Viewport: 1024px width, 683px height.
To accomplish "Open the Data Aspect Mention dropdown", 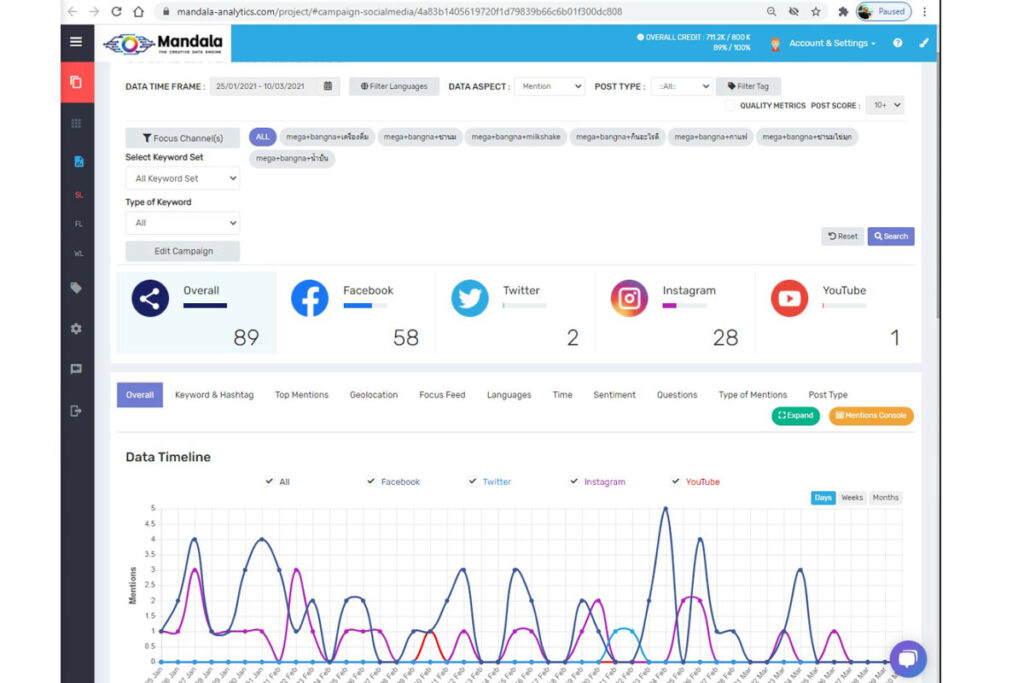I will pos(549,86).
